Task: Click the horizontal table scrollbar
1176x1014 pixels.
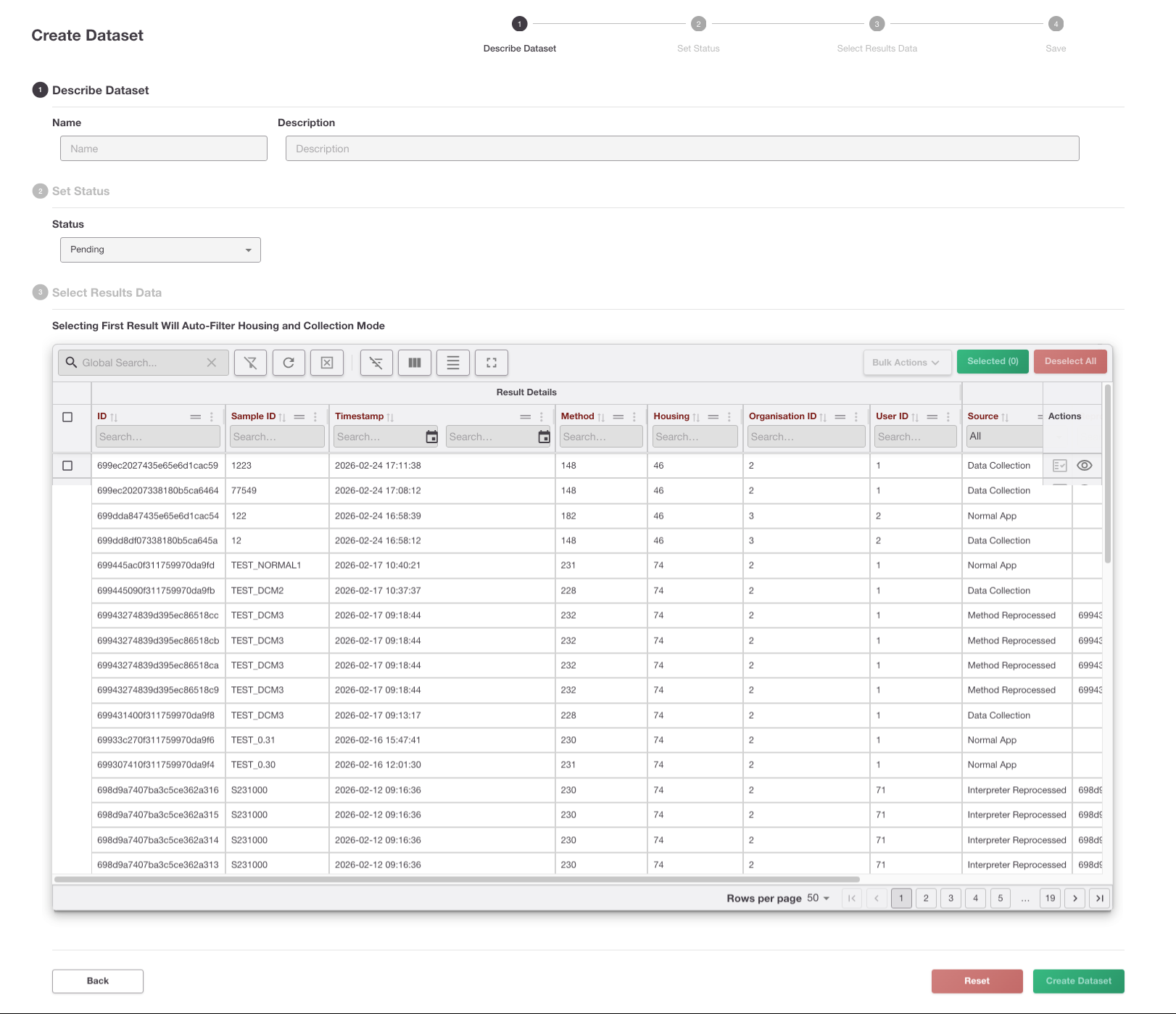Action: pyautogui.click(x=457, y=879)
